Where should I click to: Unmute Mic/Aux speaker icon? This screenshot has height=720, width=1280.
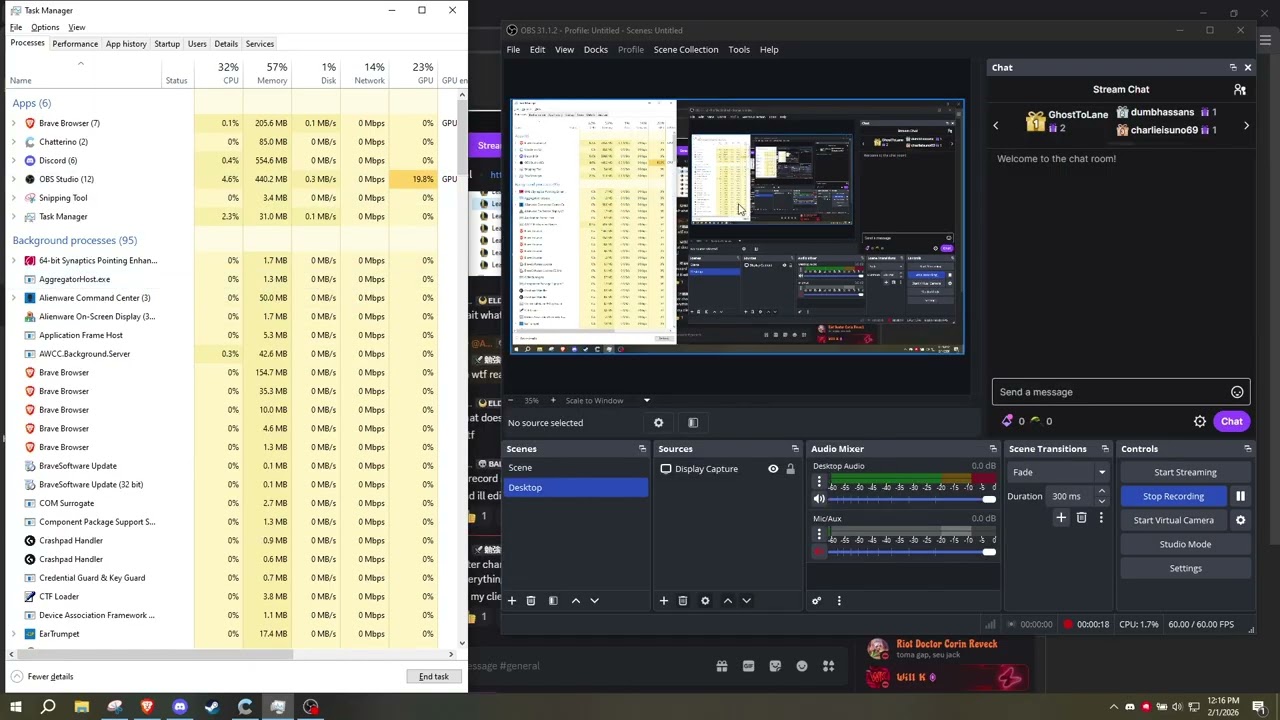pos(819,552)
